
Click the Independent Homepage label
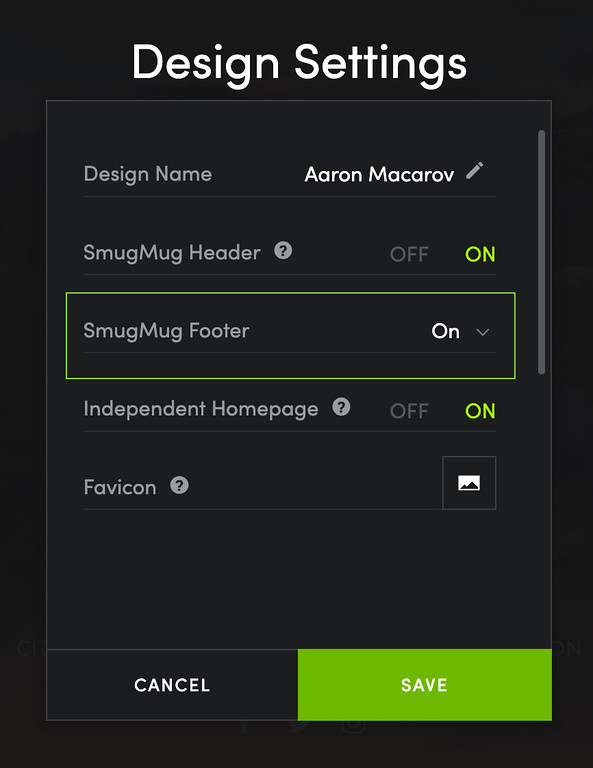(x=201, y=409)
